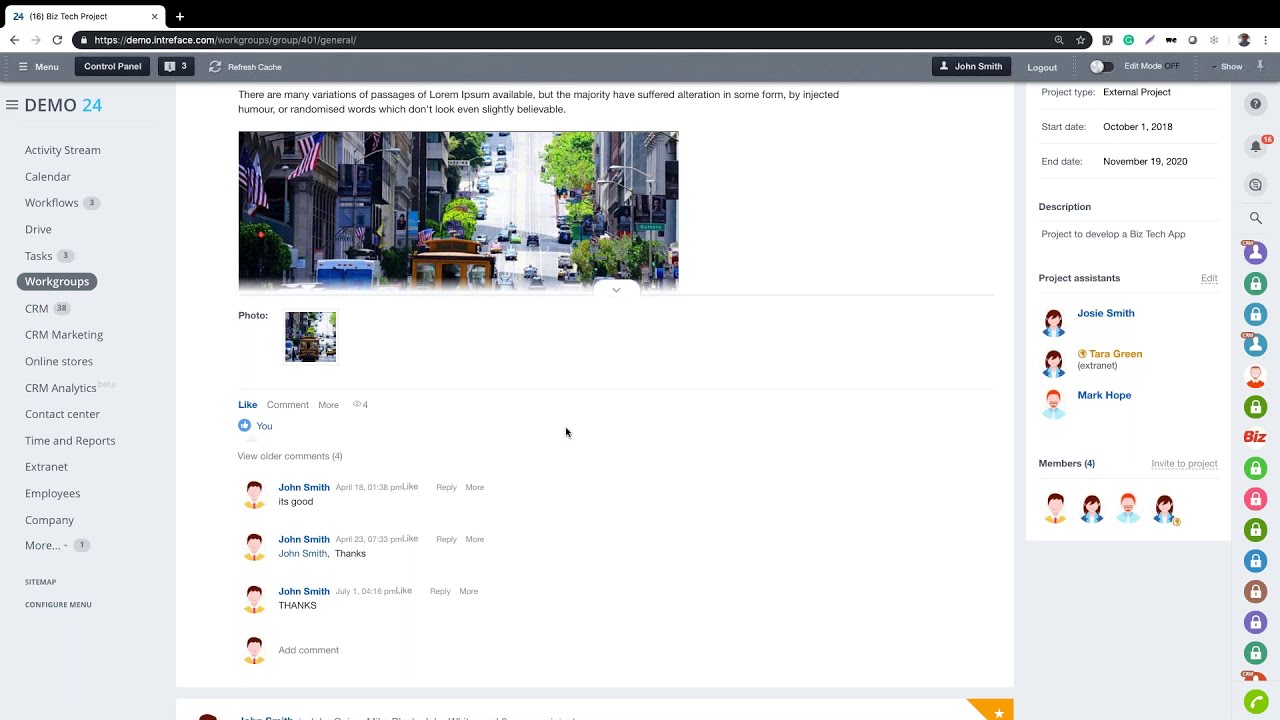Open the Grammarly extension icon
The width and height of the screenshot is (1280, 720).
[1128, 40]
